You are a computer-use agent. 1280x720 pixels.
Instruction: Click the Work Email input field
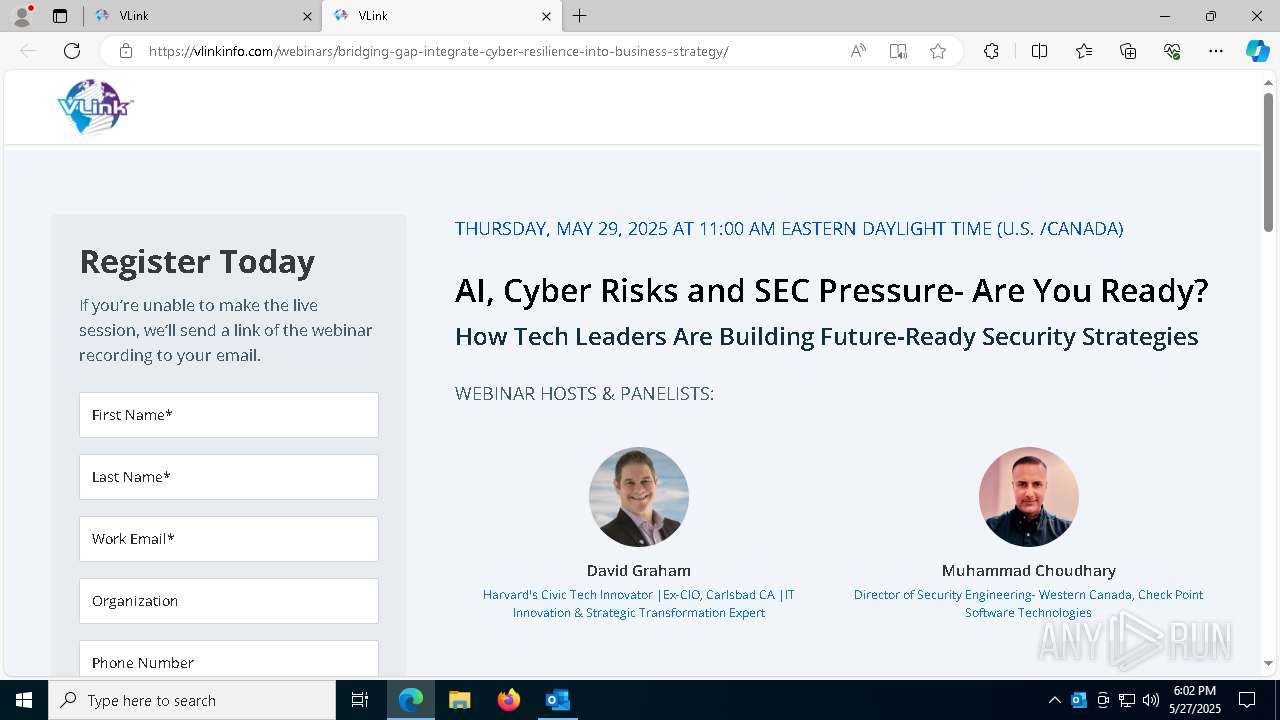pyautogui.click(x=229, y=539)
